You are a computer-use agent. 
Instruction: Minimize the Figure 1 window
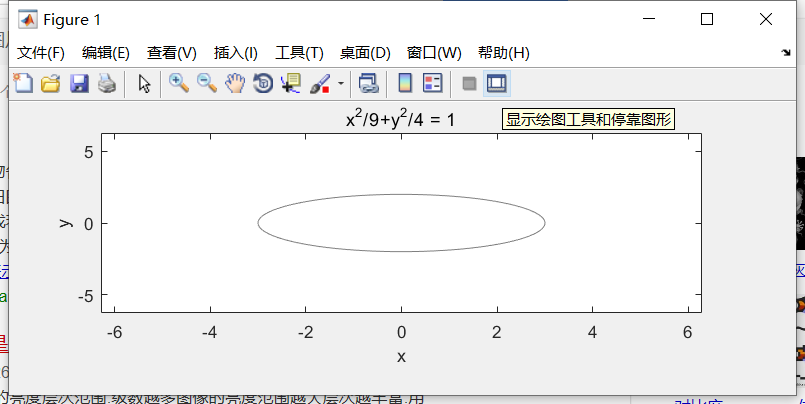point(649,19)
